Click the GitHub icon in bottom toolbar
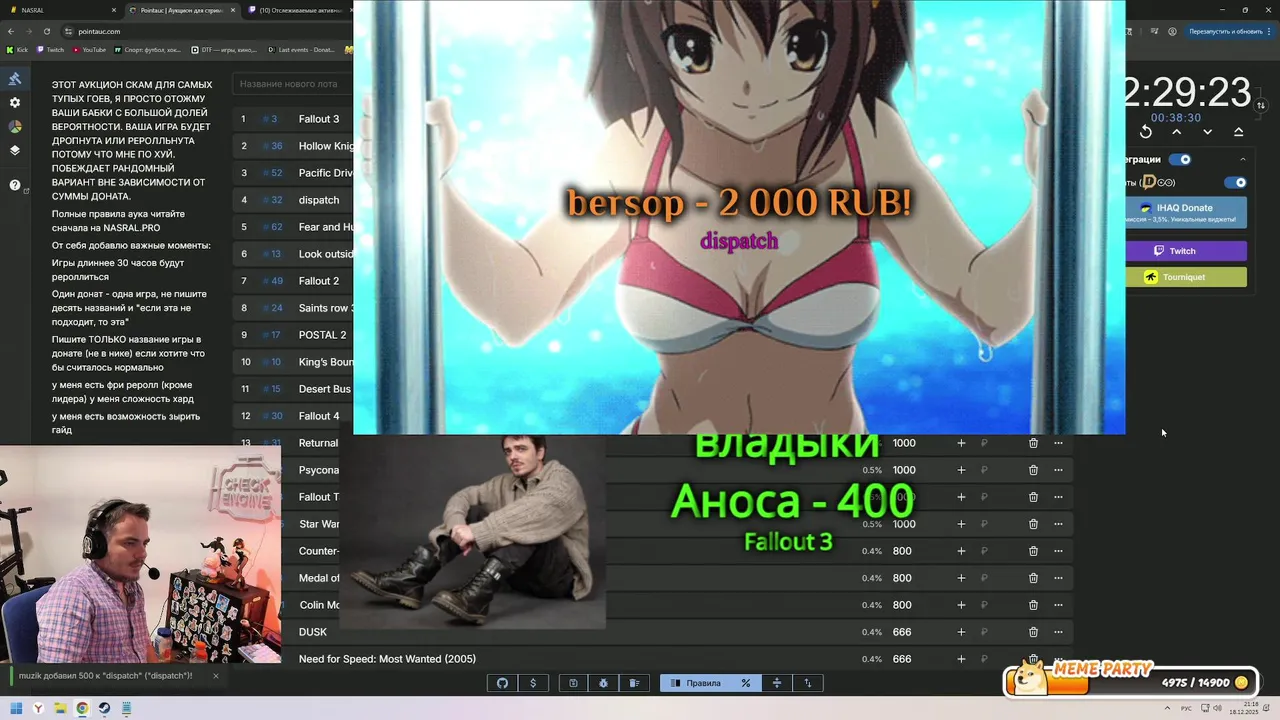 pyautogui.click(x=502, y=683)
